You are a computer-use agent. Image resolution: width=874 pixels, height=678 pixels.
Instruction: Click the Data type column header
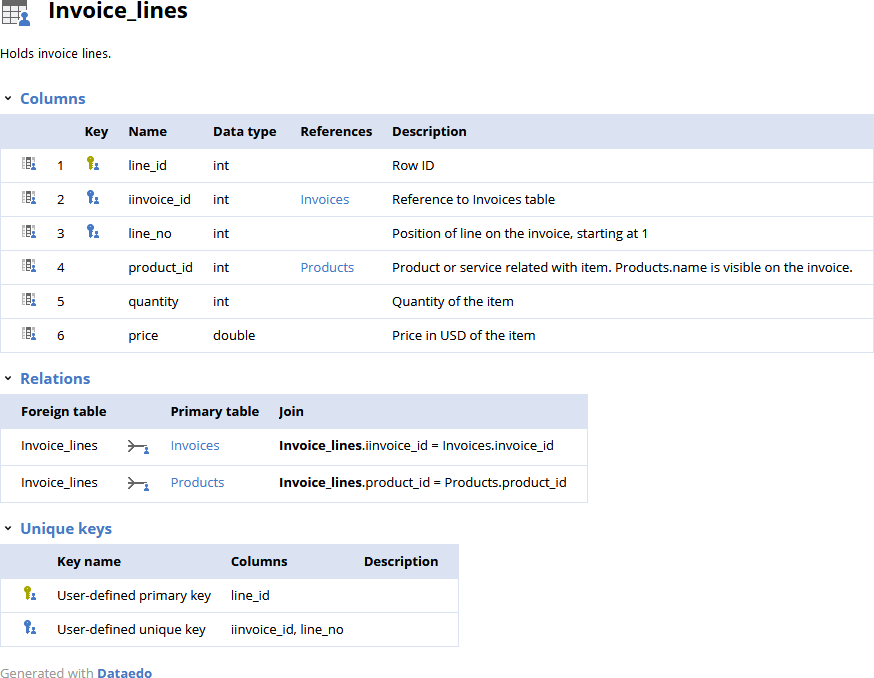tap(244, 131)
